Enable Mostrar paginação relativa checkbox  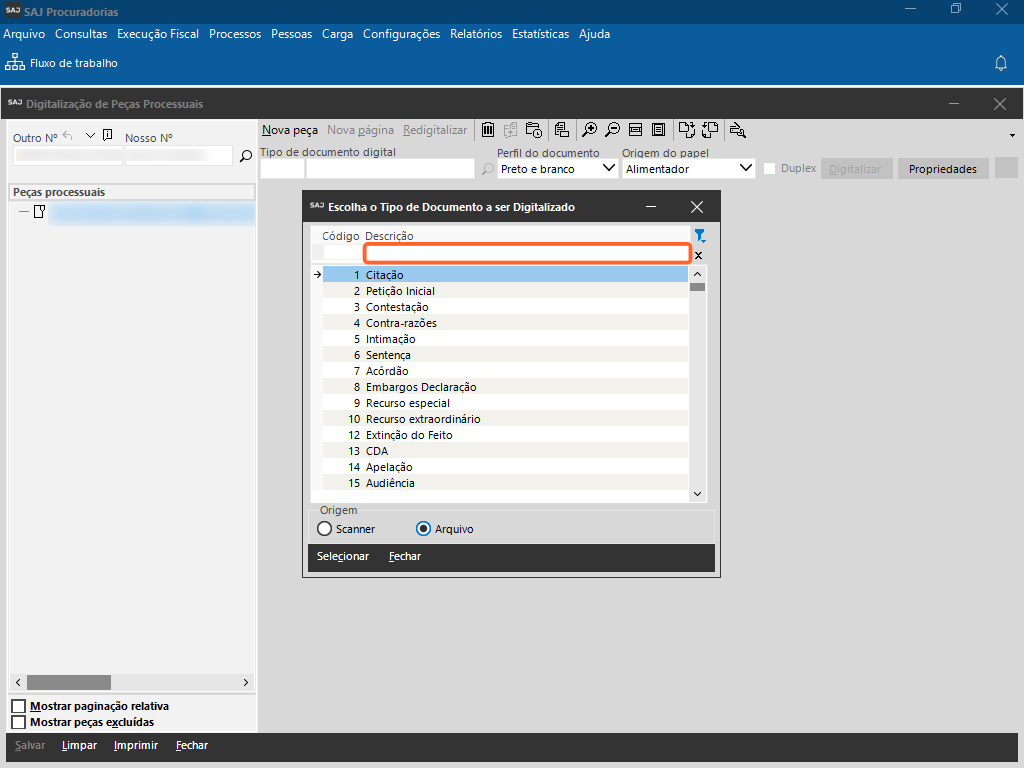[x=18, y=707]
